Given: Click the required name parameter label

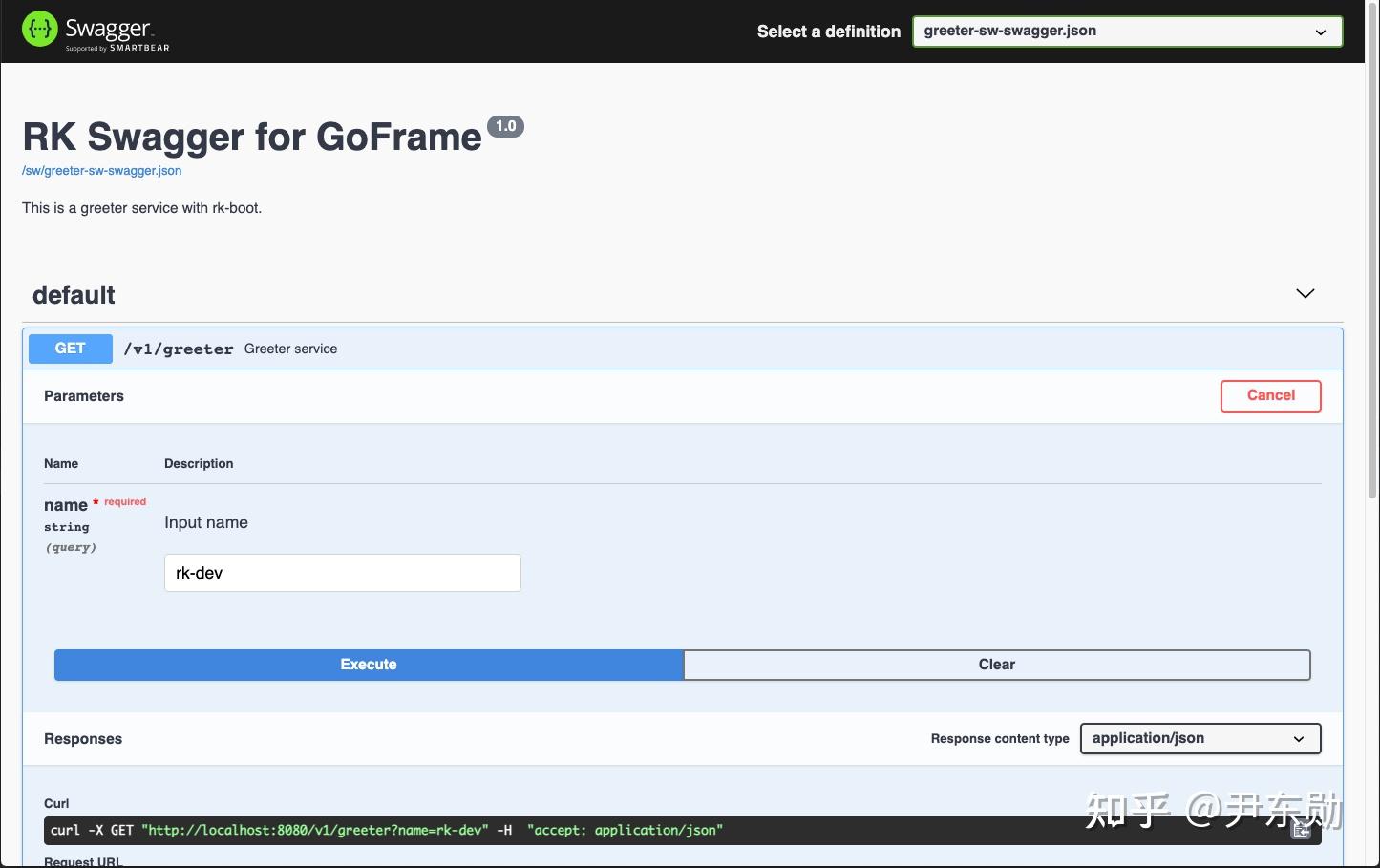Looking at the screenshot, I should pos(65,504).
